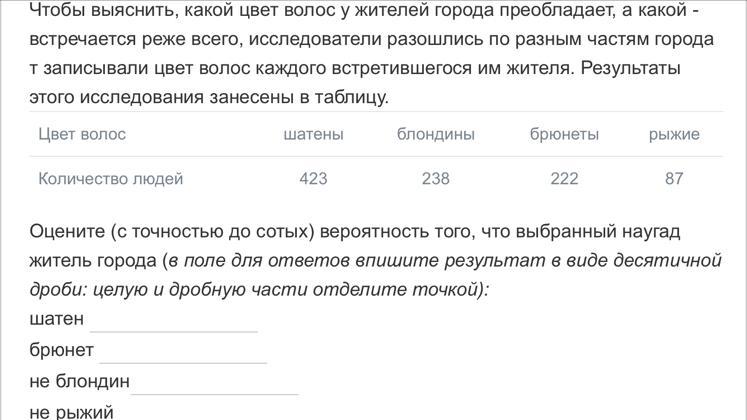Click the Оцените question paragraph
The height and width of the screenshot is (420, 747).
coord(375,260)
